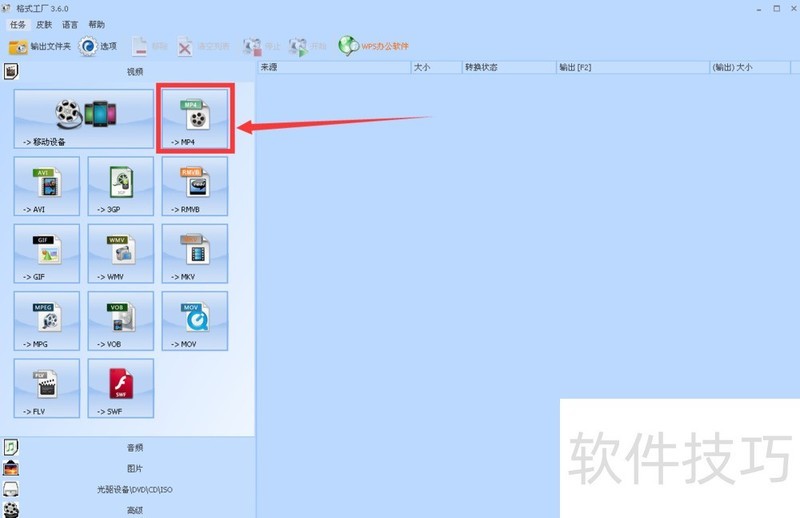Select the -> RMVB conversion icon

(195, 186)
